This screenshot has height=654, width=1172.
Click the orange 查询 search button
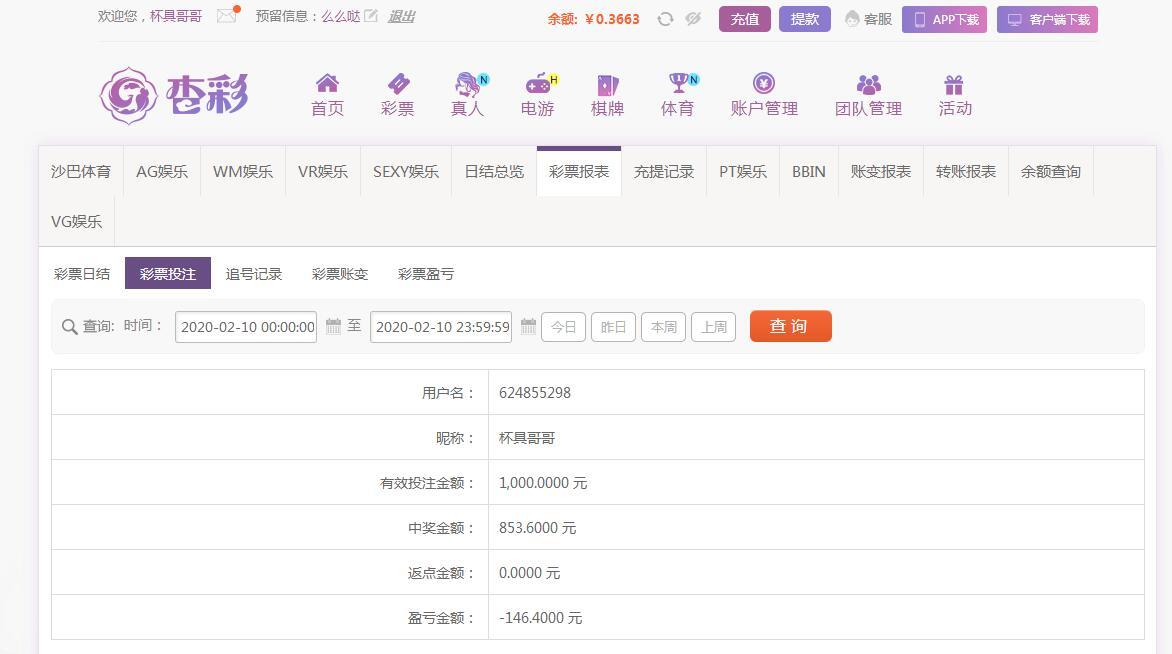click(x=790, y=326)
